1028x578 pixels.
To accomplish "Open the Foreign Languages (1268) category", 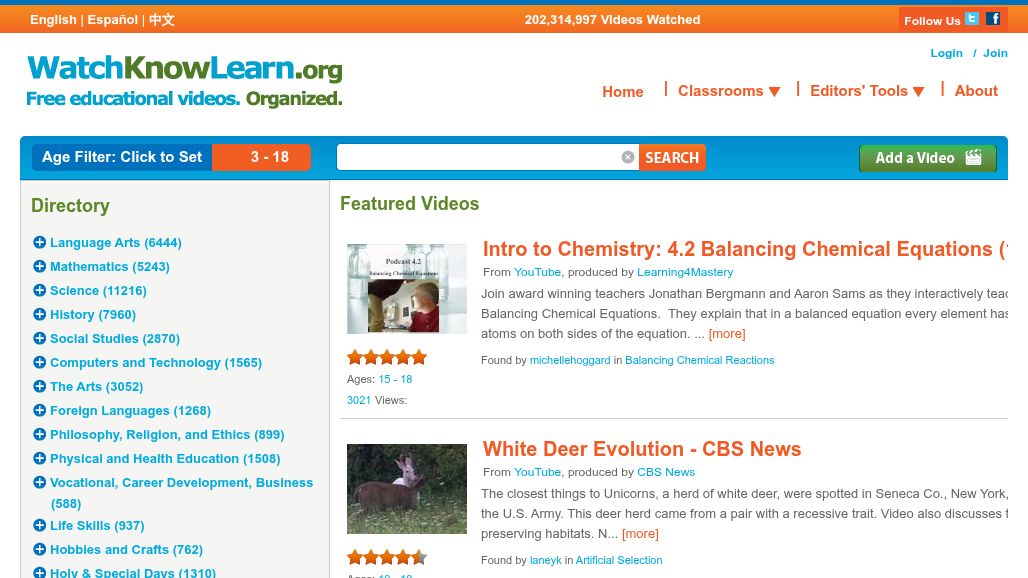I will (130, 411).
